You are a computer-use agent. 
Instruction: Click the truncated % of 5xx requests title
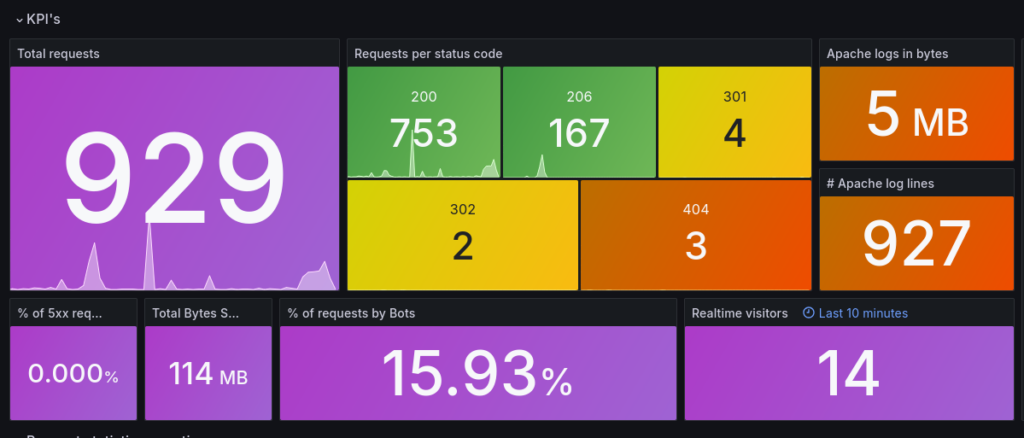[60, 313]
